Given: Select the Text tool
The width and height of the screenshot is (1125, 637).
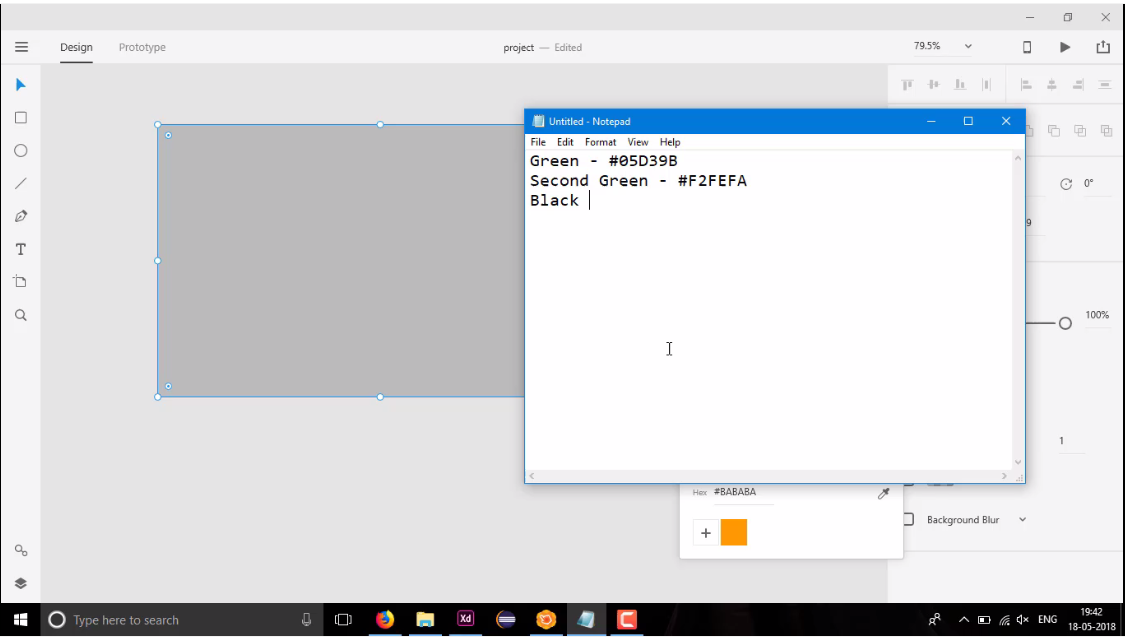Looking at the screenshot, I should (20, 249).
